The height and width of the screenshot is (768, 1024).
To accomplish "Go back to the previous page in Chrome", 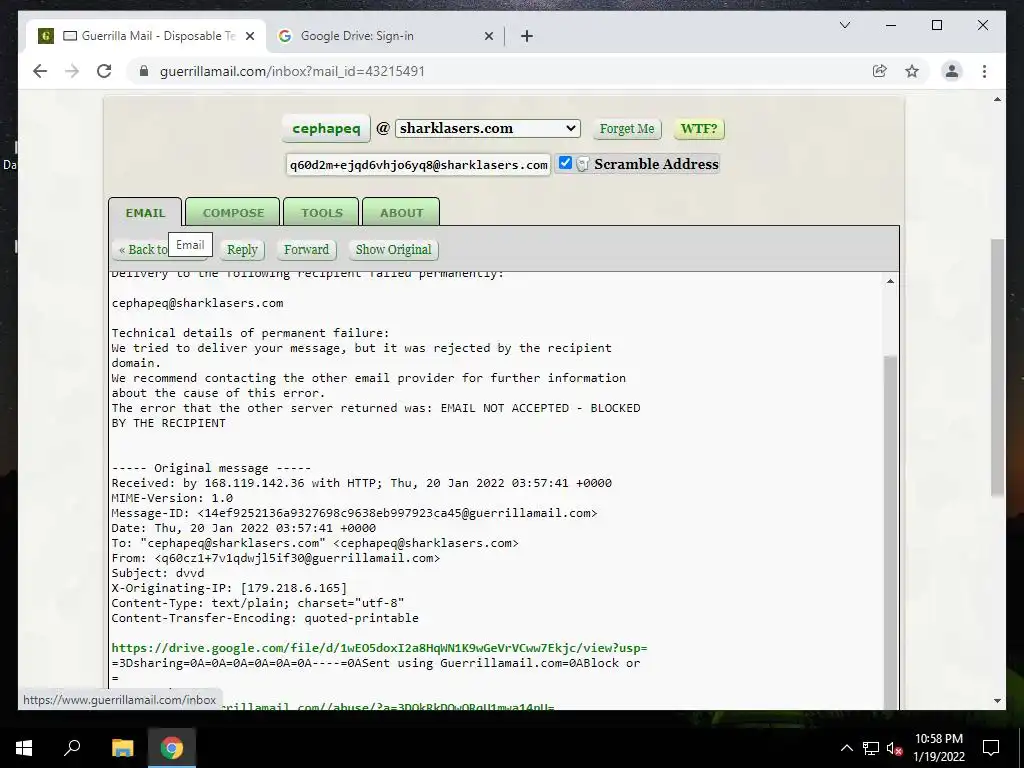I will [x=40, y=71].
